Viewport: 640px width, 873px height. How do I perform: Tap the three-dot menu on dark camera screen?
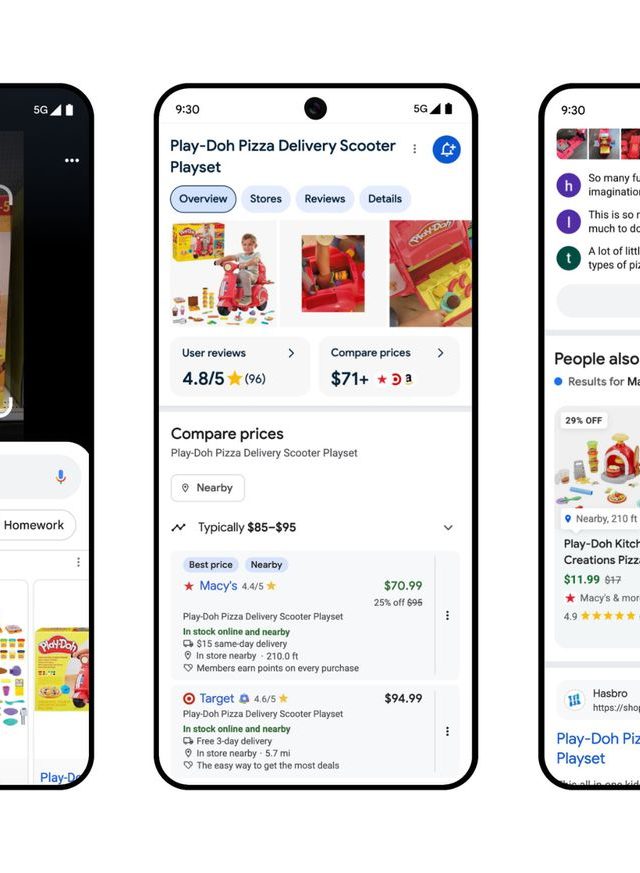[72, 160]
